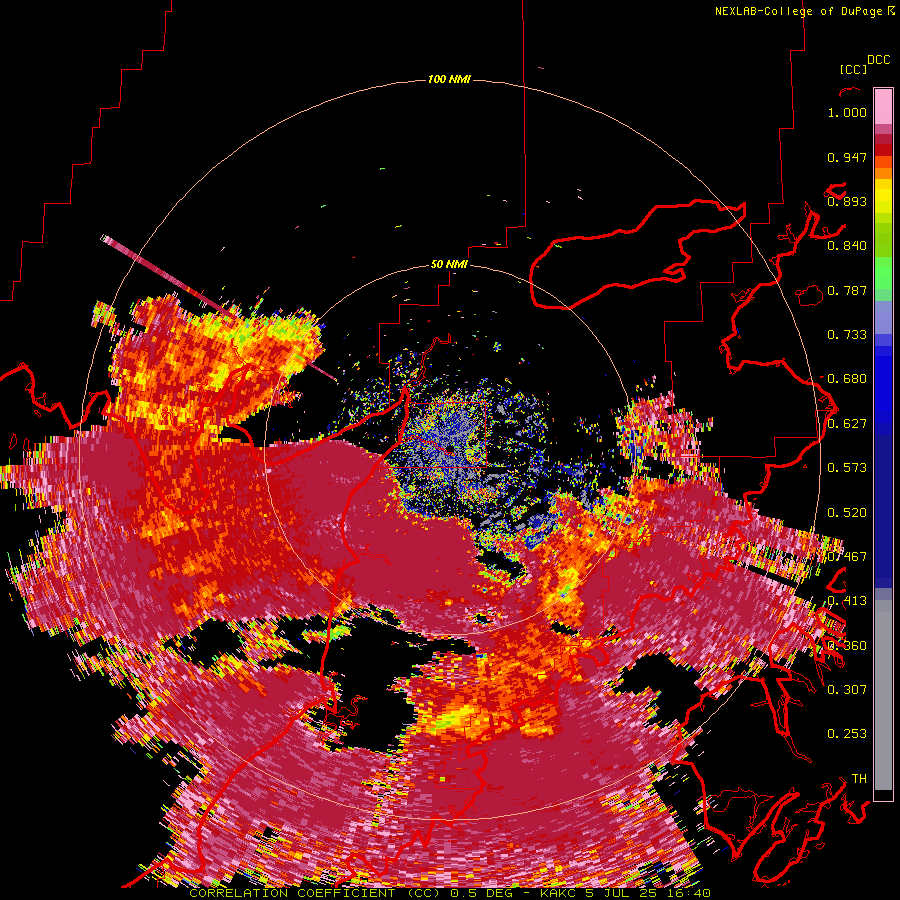Viewport: 900px width, 900px height.
Task: Click the 0.947 color scale value
Action: point(847,157)
